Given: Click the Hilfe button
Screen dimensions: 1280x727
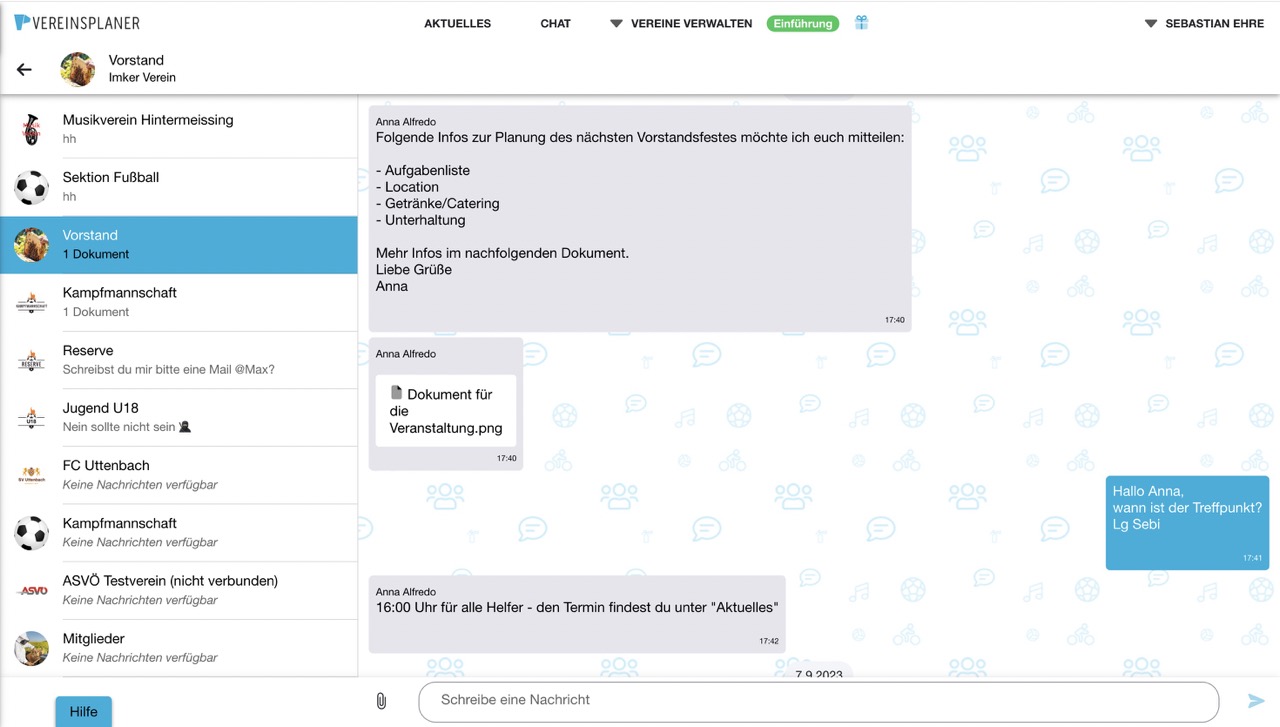Looking at the screenshot, I should click(83, 711).
